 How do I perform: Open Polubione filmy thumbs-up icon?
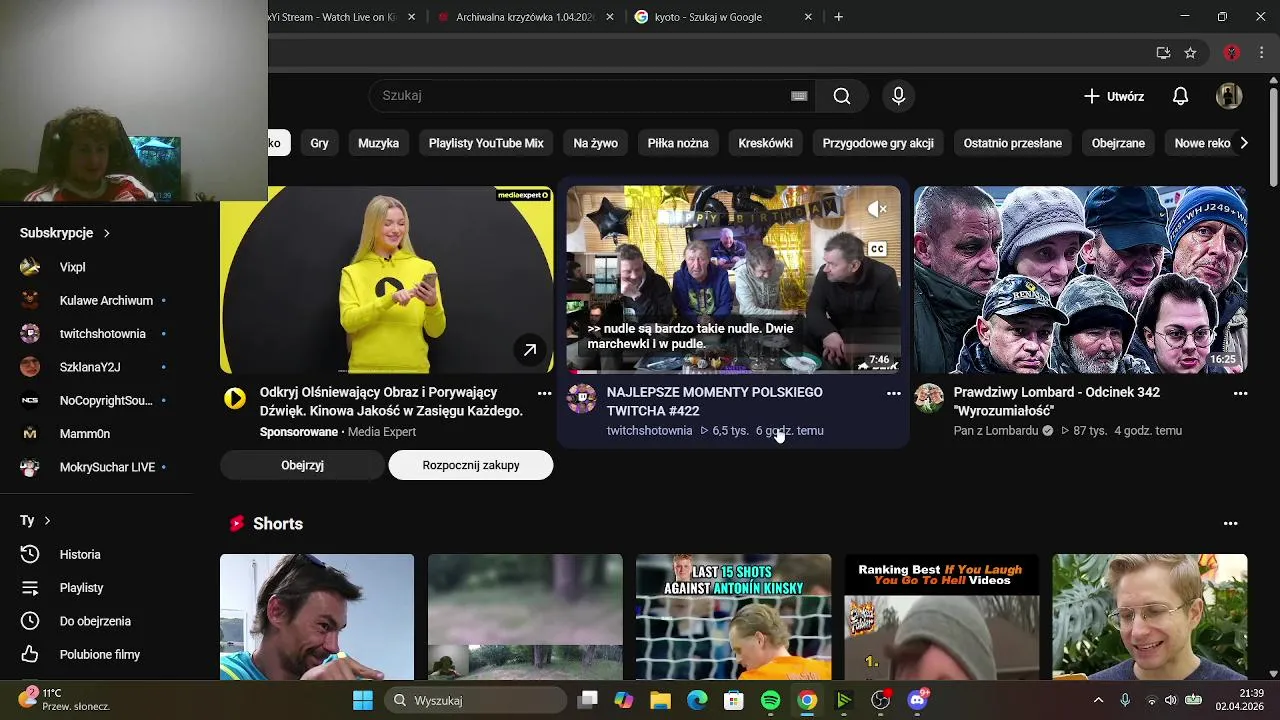click(x=30, y=654)
